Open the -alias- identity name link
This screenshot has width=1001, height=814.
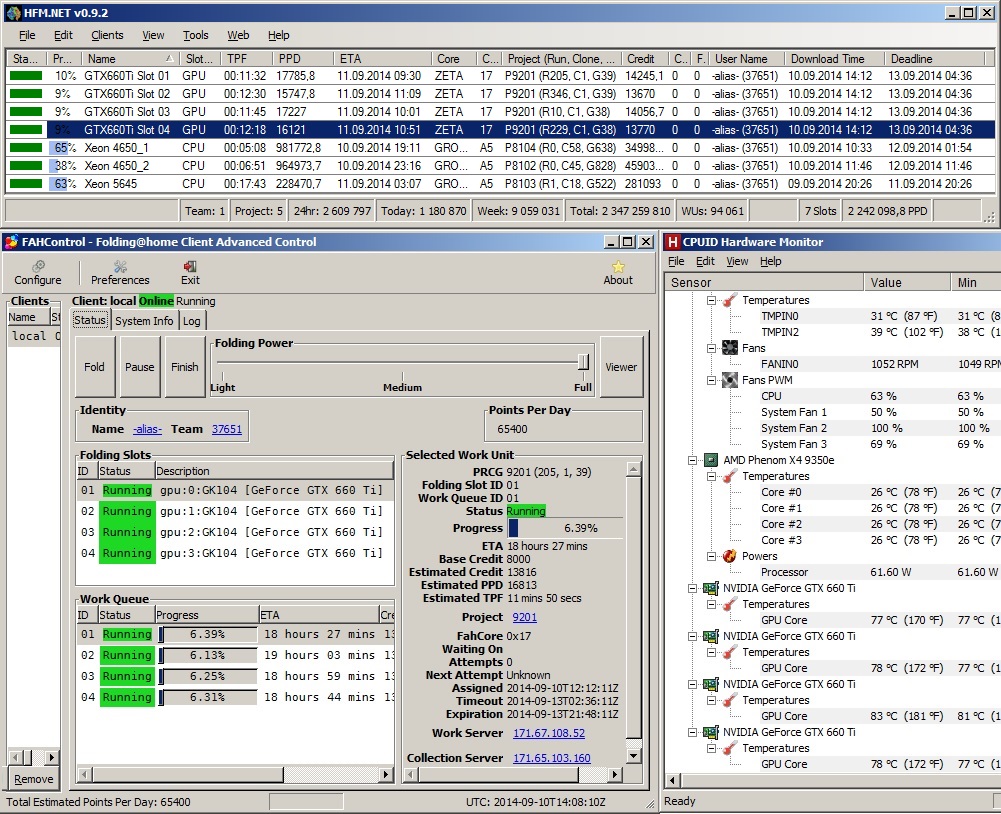point(147,429)
